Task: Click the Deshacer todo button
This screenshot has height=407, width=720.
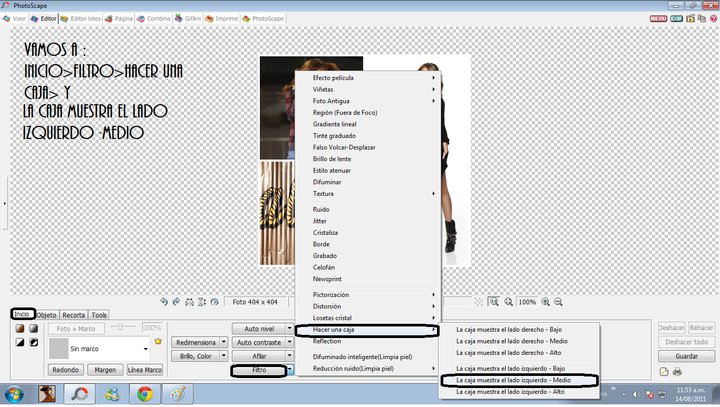Action: coord(686,342)
